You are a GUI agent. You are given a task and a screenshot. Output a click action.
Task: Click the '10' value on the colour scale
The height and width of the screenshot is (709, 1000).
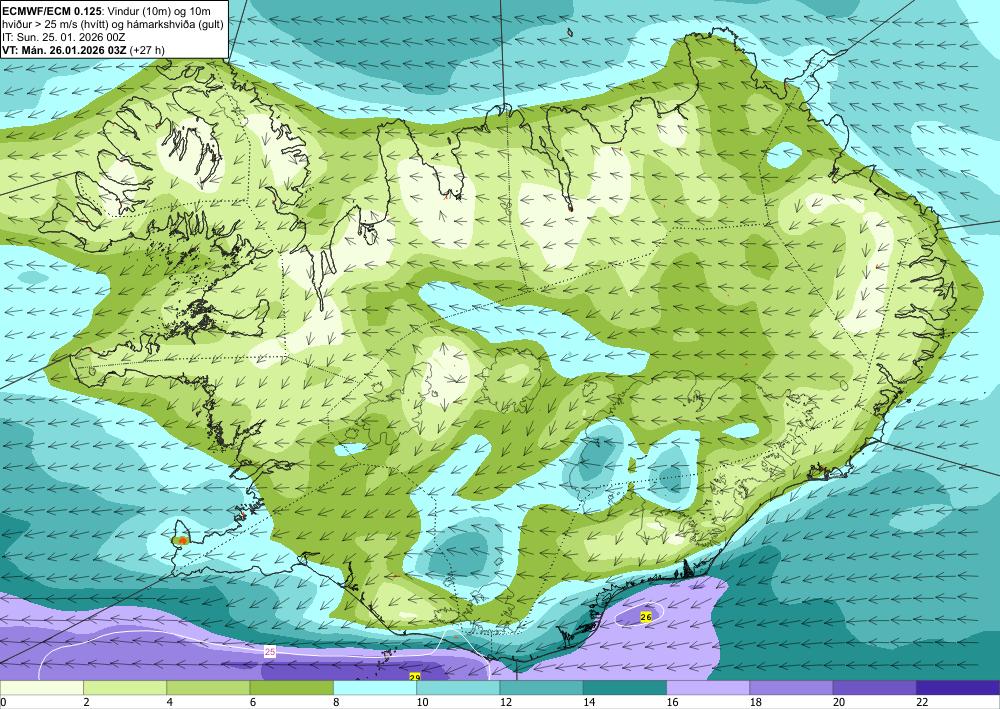click(422, 702)
